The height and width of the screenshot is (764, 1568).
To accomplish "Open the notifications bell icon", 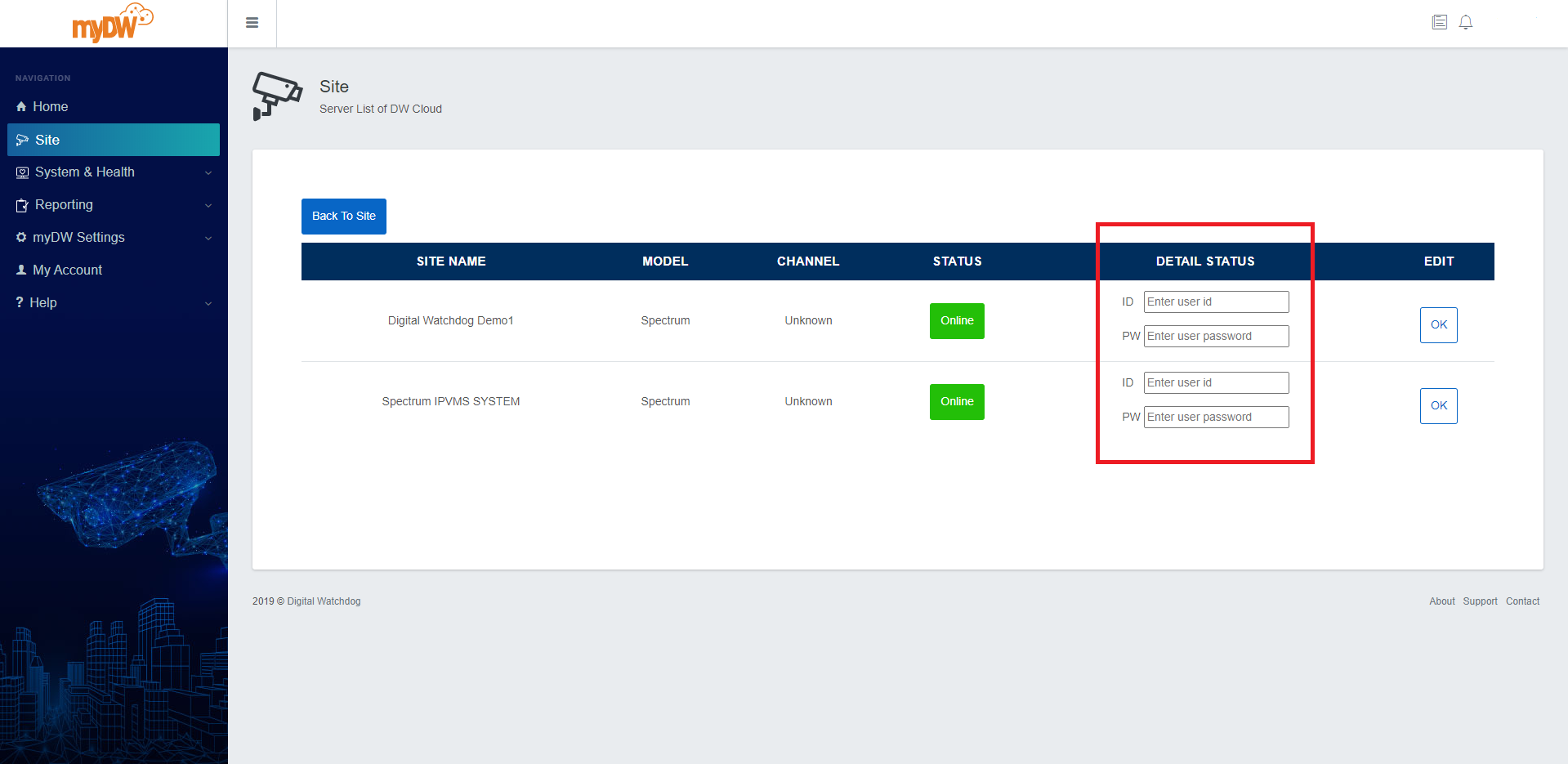I will 1466,22.
